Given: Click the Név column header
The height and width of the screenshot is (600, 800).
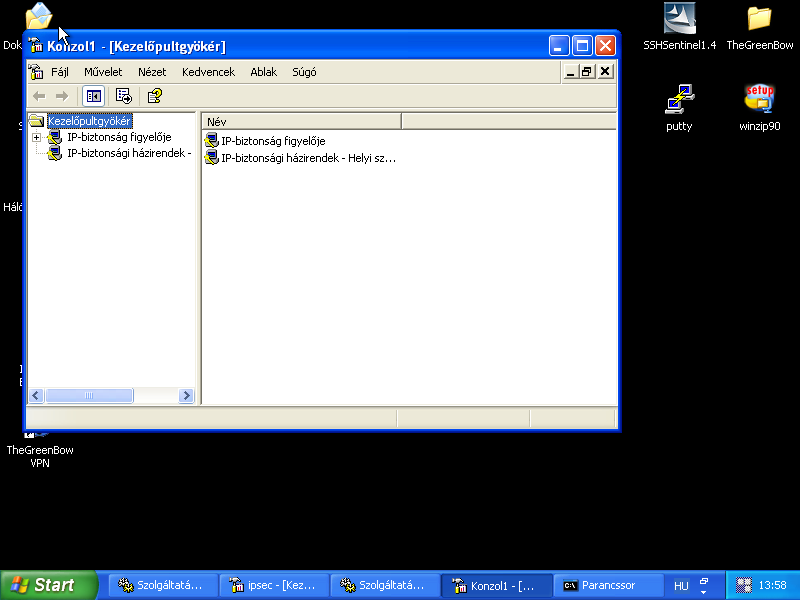Looking at the screenshot, I should 302,121.
